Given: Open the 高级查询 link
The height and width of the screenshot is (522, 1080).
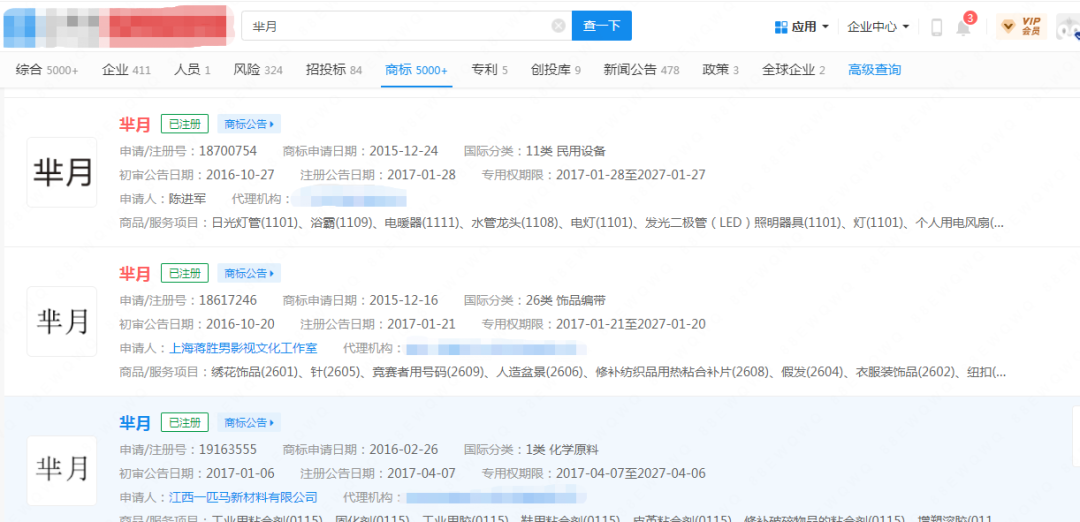Looking at the screenshot, I should click(x=875, y=70).
